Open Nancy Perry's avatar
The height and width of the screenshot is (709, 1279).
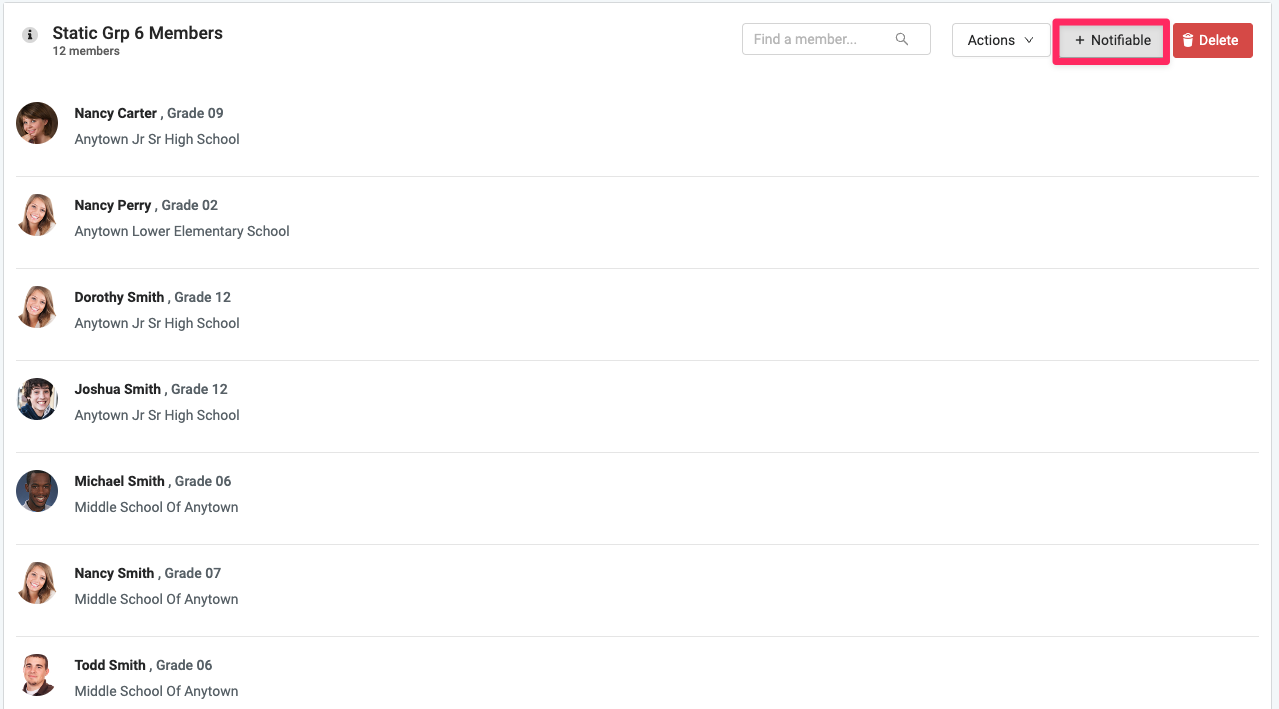[x=37, y=215]
